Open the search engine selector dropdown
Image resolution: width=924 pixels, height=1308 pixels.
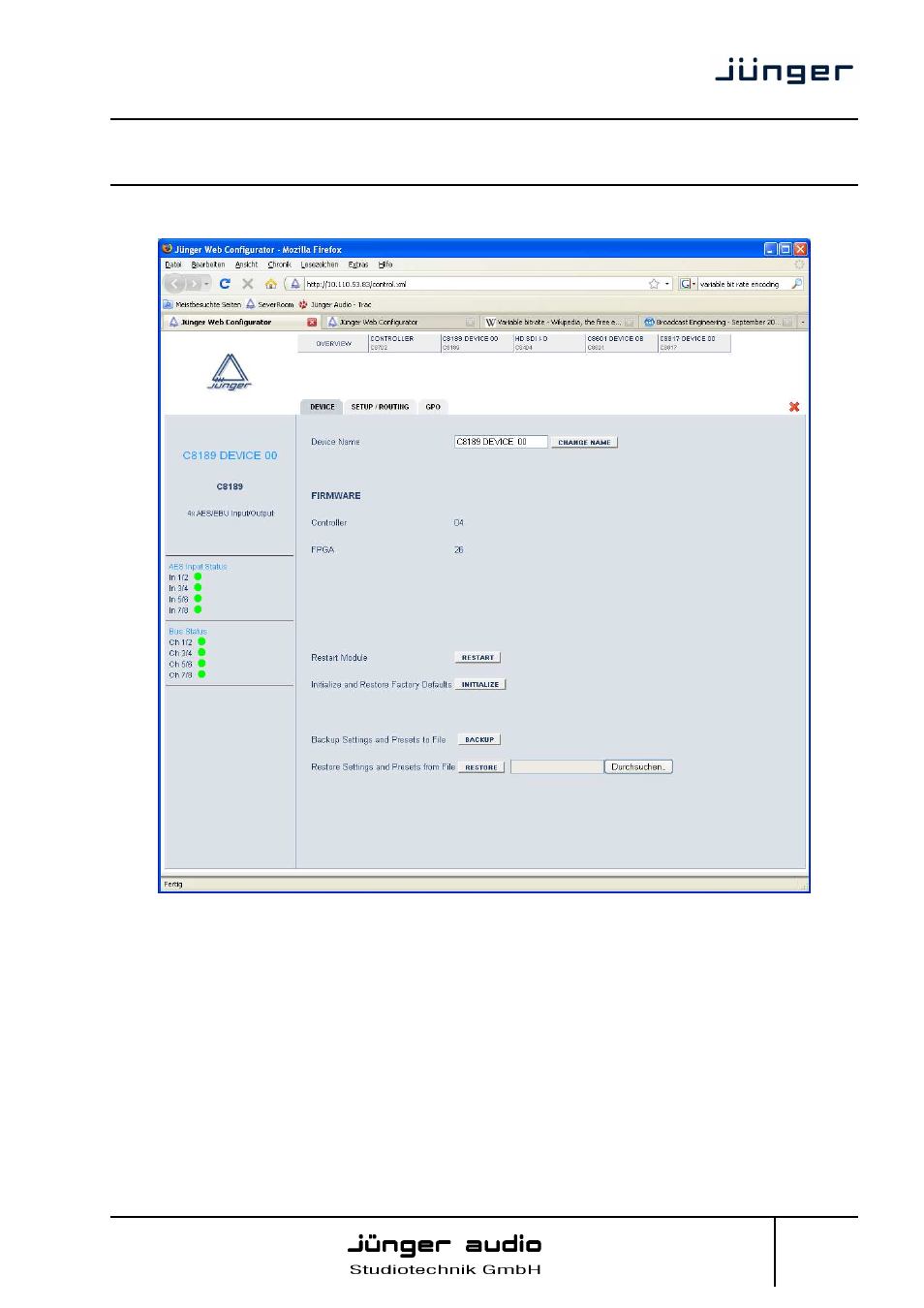point(688,284)
